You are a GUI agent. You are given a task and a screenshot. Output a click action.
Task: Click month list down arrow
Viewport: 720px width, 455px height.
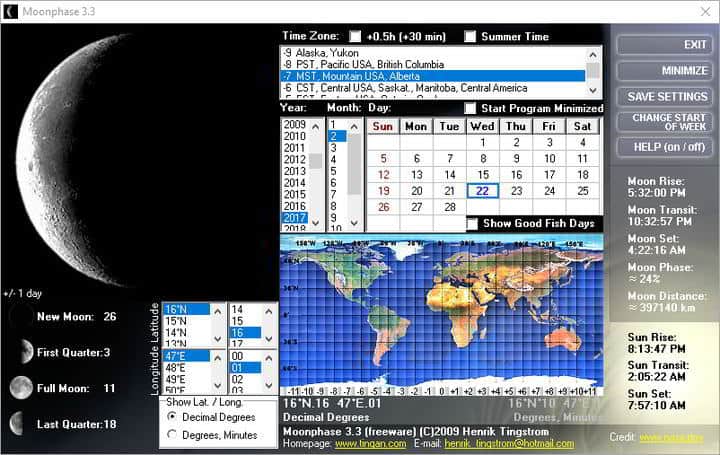tap(354, 223)
